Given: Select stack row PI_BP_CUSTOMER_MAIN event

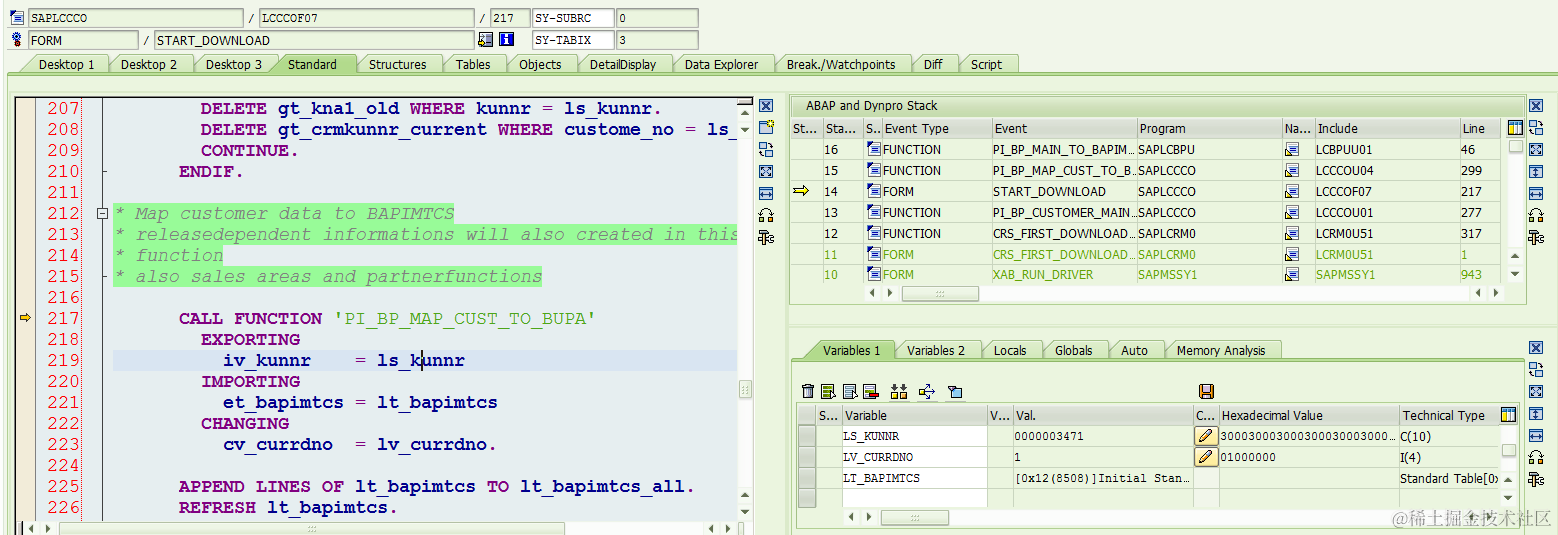Looking at the screenshot, I should tap(1063, 212).
